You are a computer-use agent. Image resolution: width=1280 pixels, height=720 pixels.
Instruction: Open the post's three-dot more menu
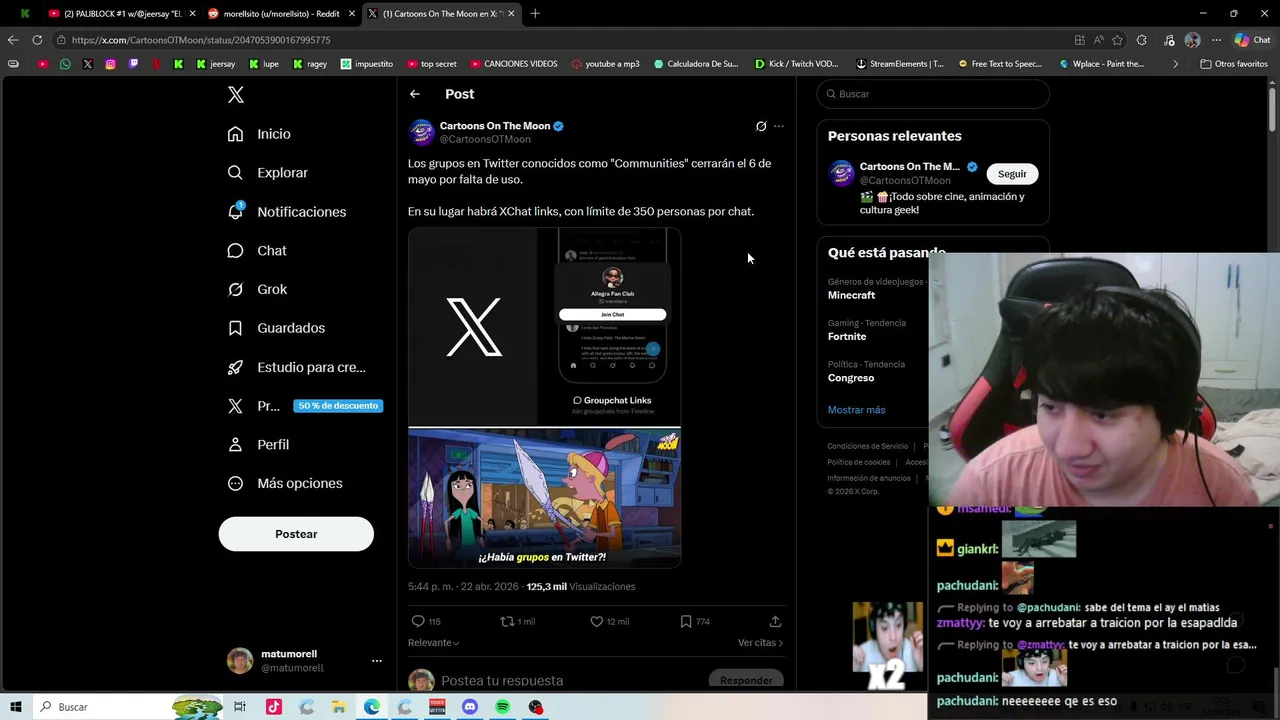[779, 126]
